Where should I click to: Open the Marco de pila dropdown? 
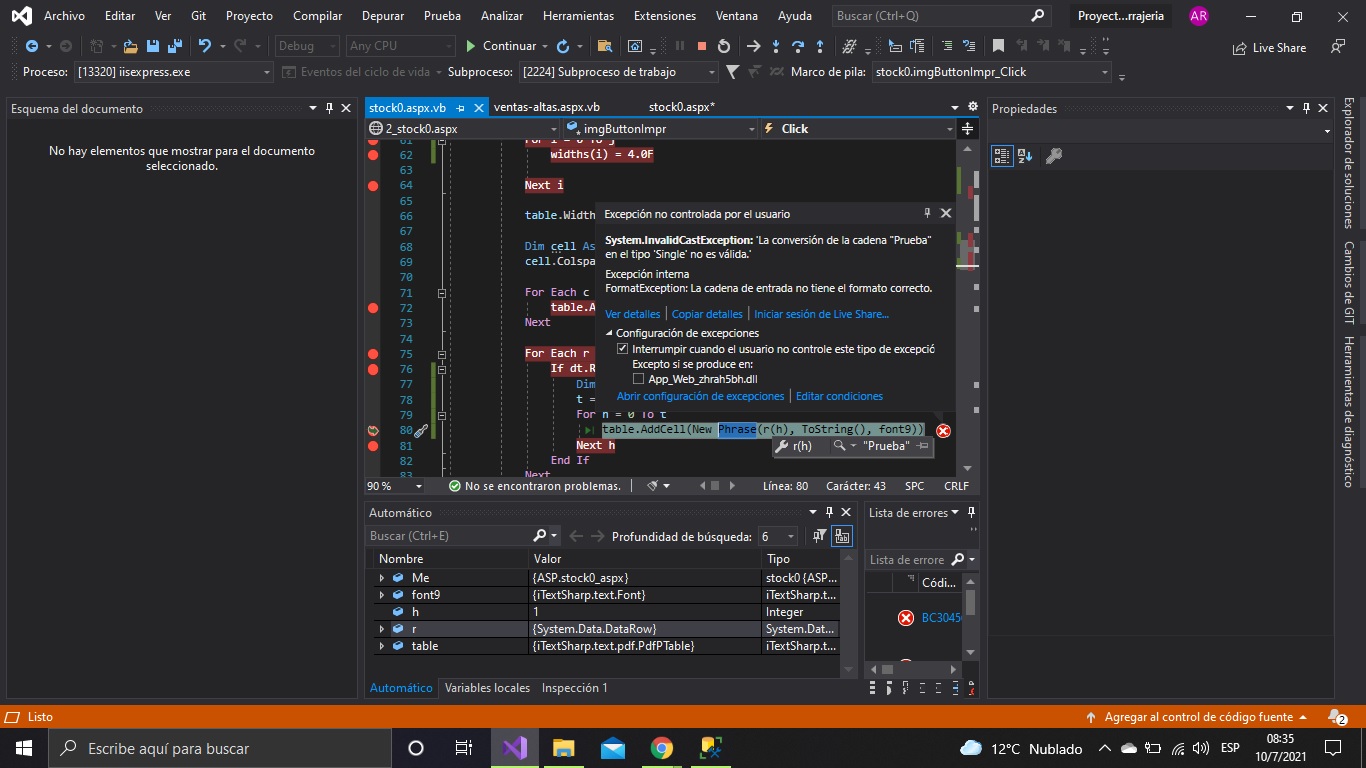tap(991, 72)
